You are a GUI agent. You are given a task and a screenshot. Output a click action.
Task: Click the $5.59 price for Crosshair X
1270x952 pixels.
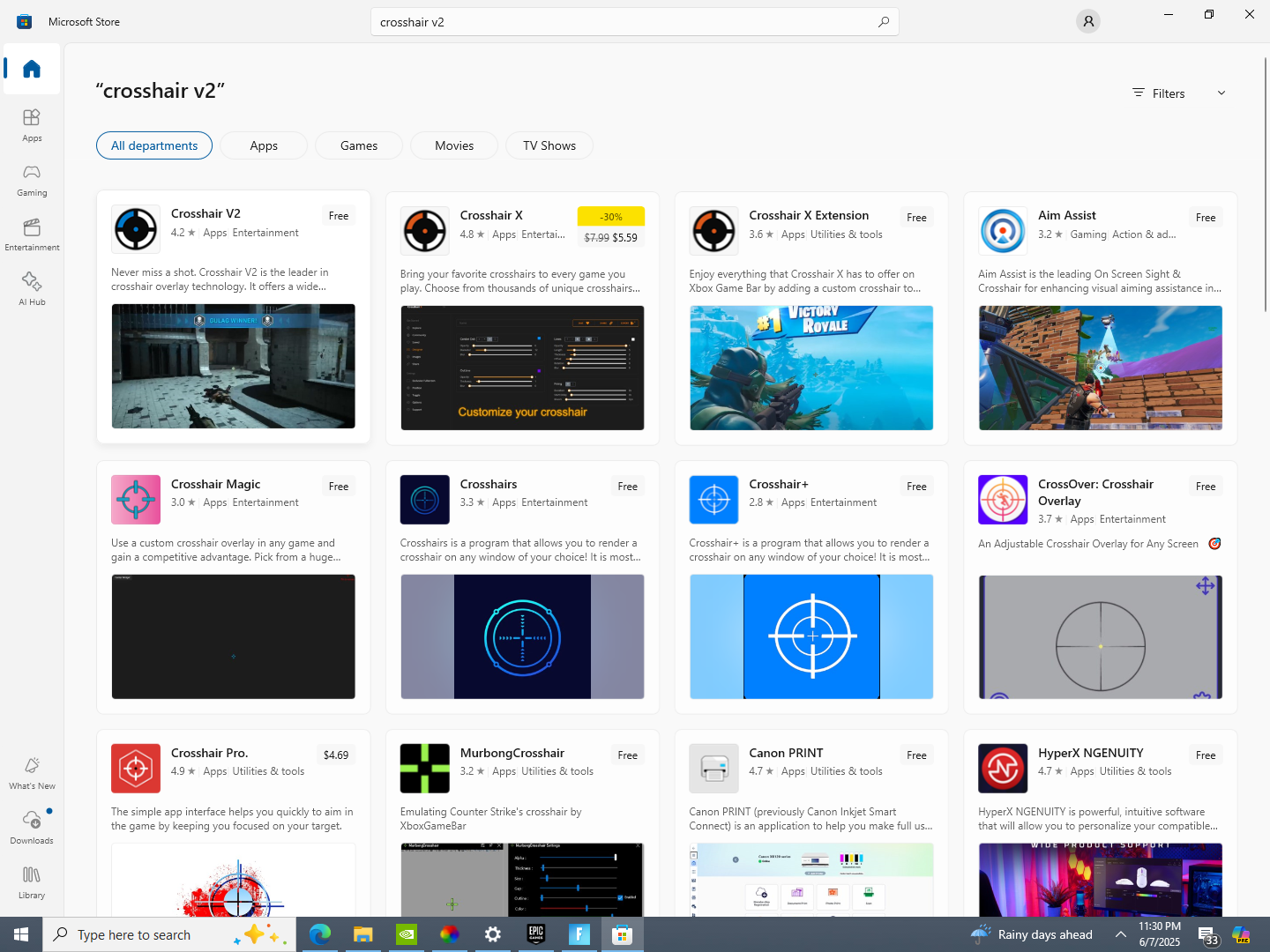coord(624,238)
